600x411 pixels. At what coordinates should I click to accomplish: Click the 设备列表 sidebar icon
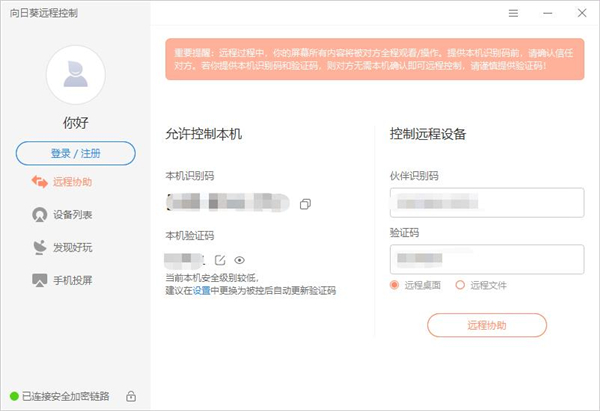pos(40,214)
